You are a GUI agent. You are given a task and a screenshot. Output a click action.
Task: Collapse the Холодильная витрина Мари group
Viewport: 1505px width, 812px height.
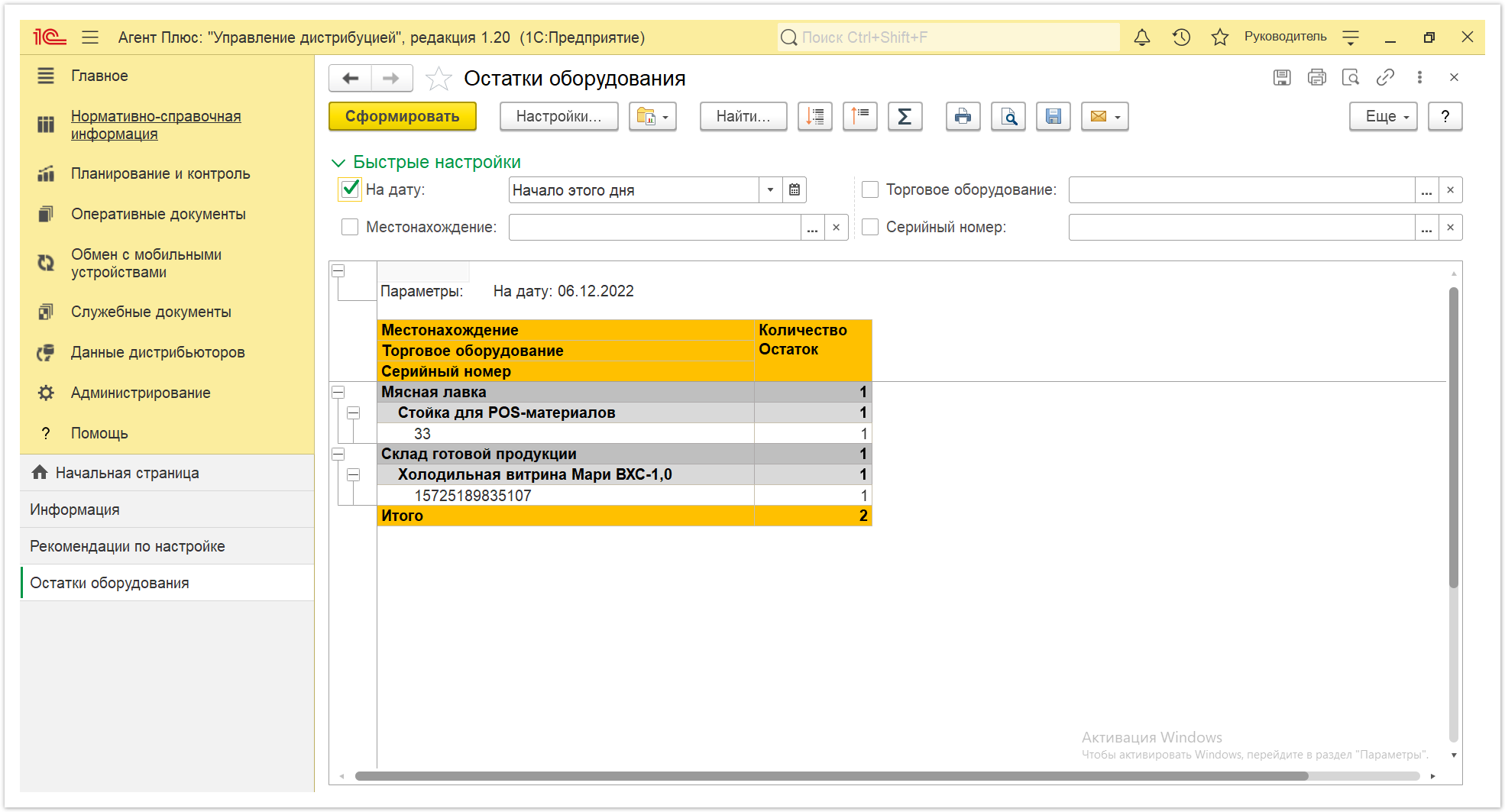click(x=354, y=474)
